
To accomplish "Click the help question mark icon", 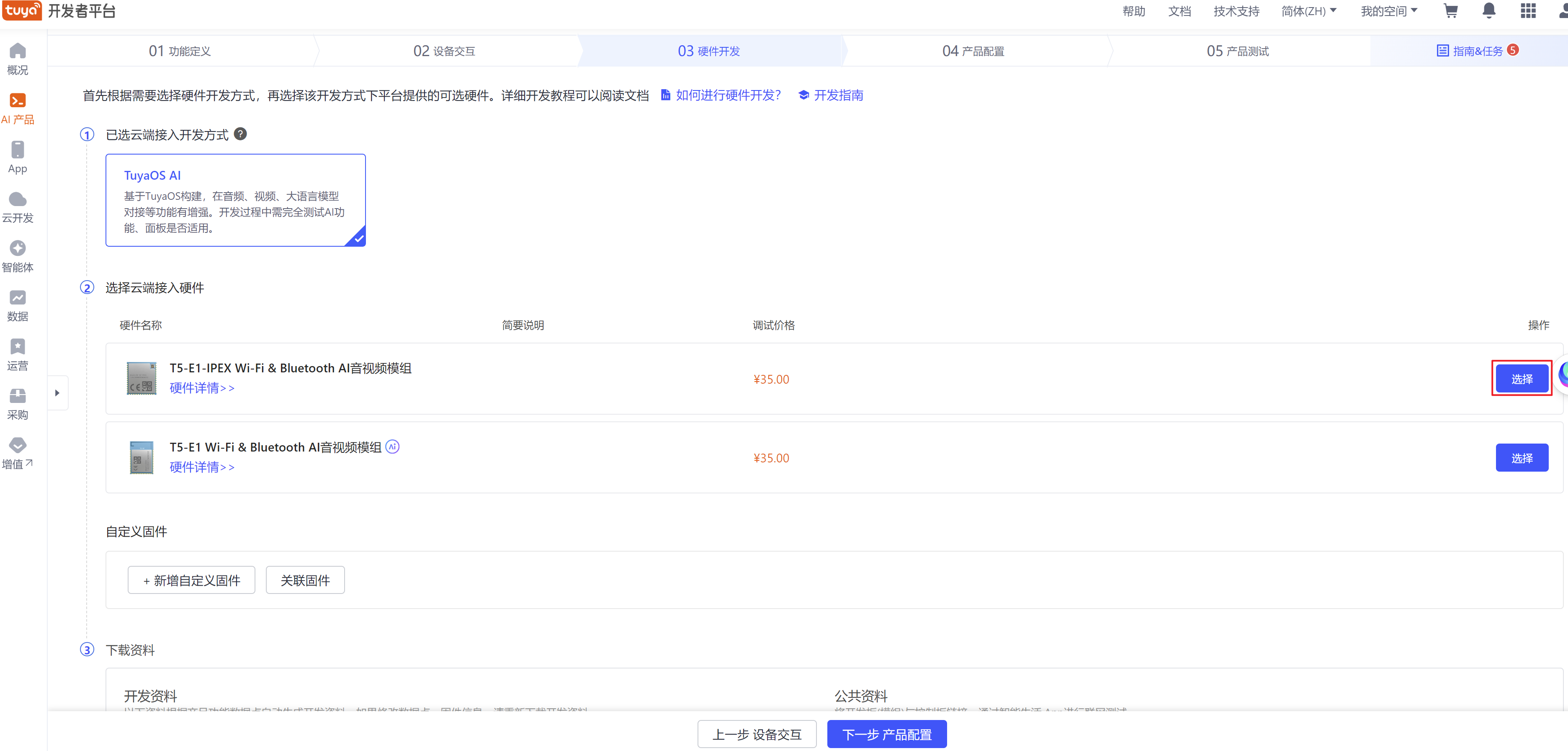I will pos(240,134).
